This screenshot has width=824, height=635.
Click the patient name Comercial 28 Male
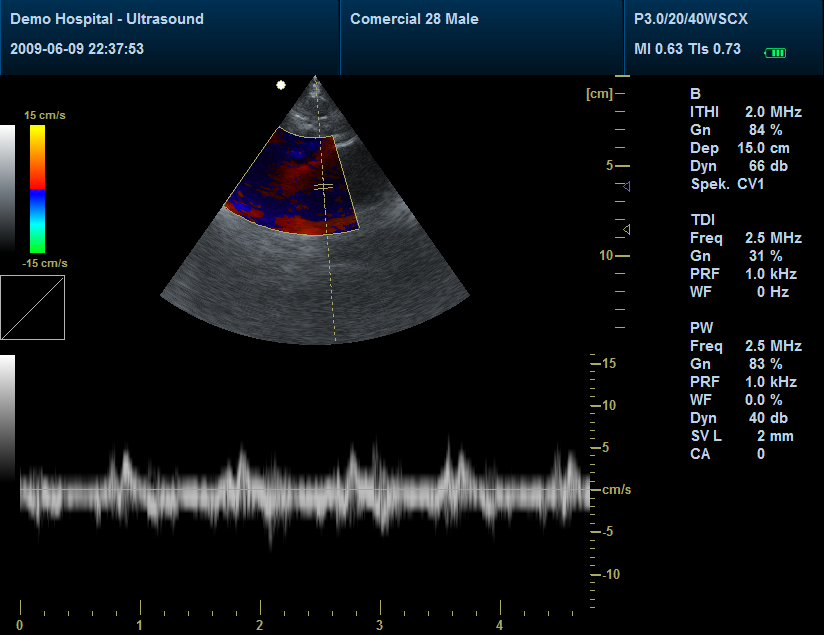click(414, 19)
